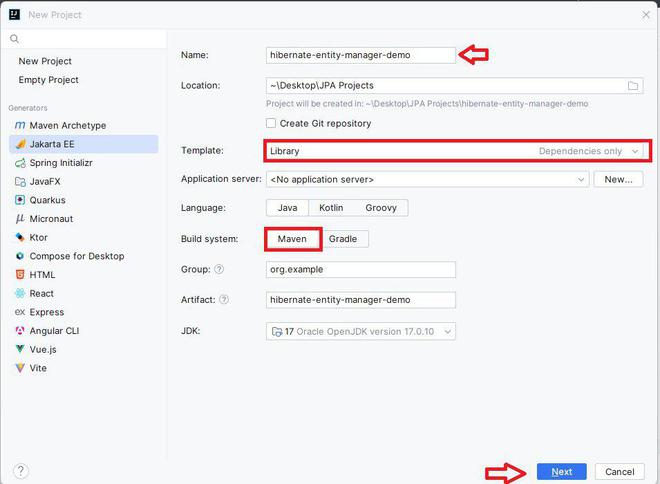This screenshot has width=660, height=484.
Task: Select the Quarkus generator
Action: (x=84, y=200)
